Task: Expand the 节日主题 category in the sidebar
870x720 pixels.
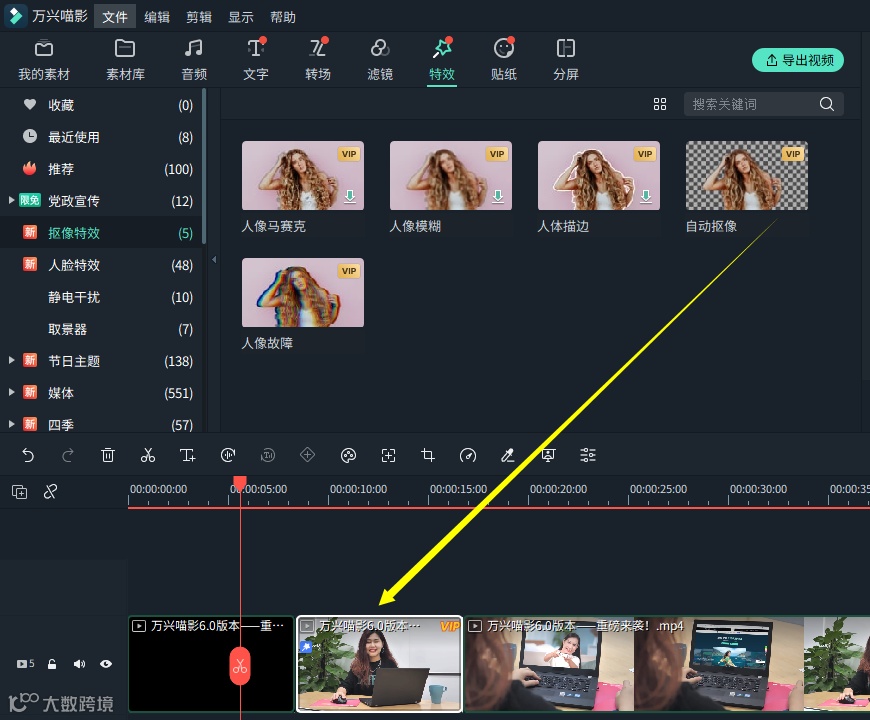Action: (x=10, y=361)
